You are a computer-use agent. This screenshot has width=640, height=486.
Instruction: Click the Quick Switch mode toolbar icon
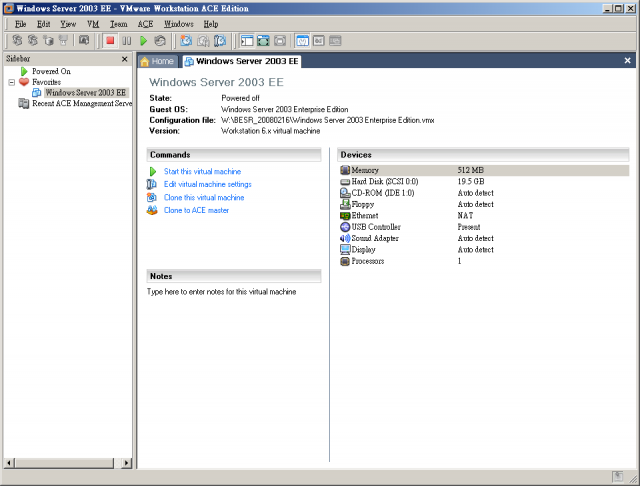tap(280, 41)
